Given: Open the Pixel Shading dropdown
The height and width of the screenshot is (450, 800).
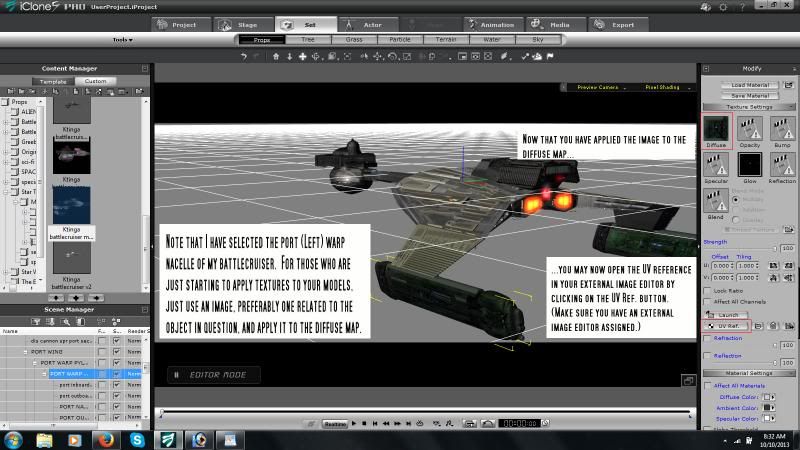Looking at the screenshot, I should pos(666,87).
